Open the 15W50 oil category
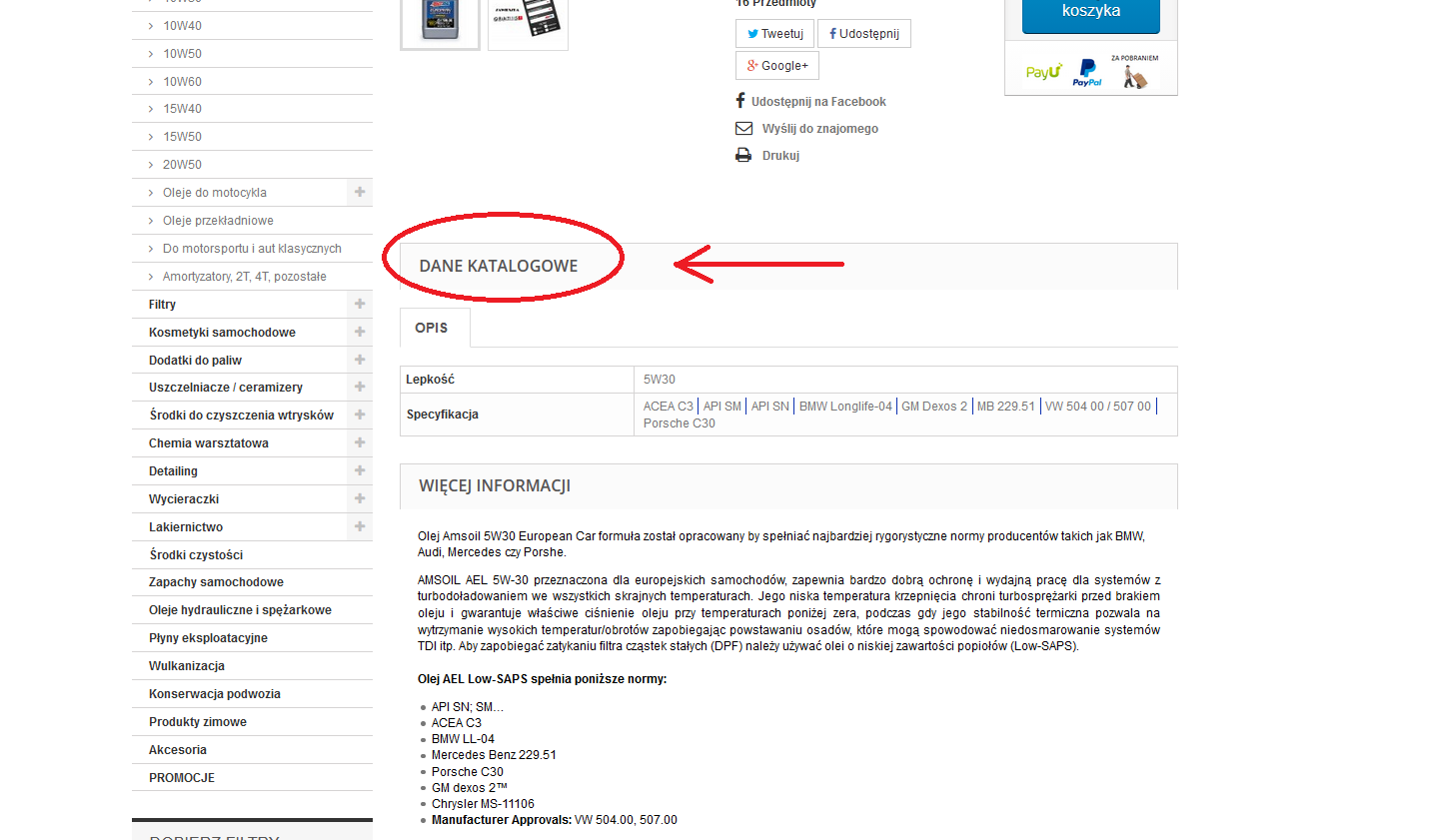 [x=182, y=137]
